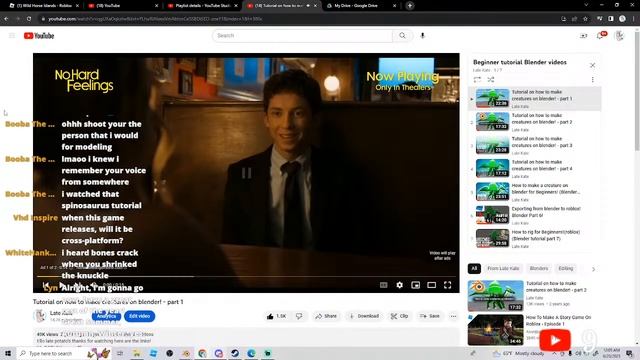Toggle the subtitles button in the player
The image size is (640, 360).
click(x=384, y=285)
